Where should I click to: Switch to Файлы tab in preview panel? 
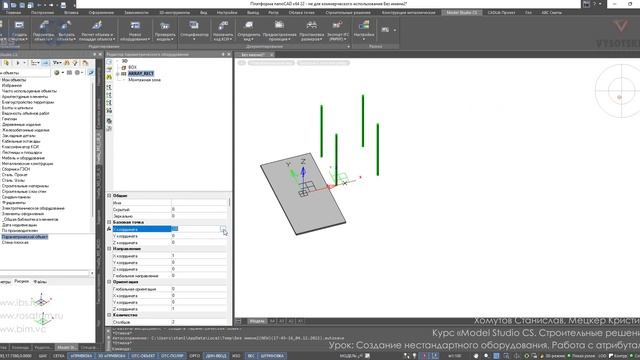tap(40, 282)
